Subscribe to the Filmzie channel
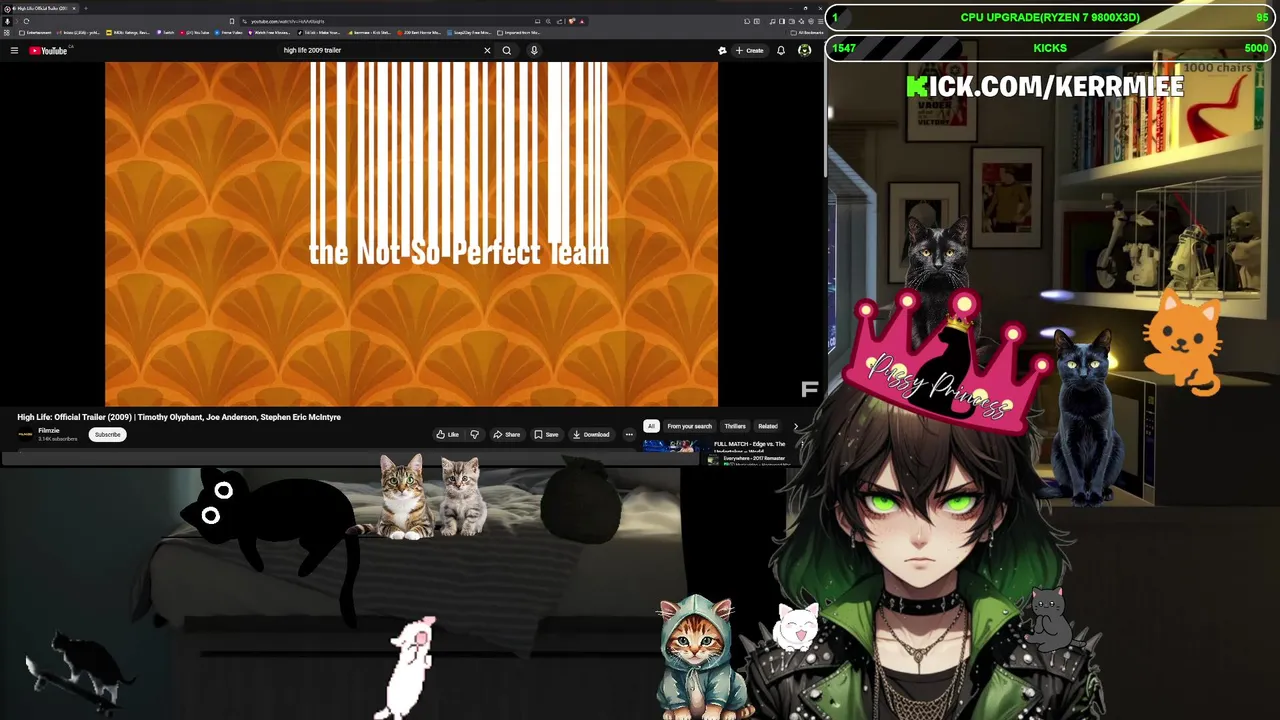Image resolution: width=1280 pixels, height=720 pixels. click(x=107, y=434)
